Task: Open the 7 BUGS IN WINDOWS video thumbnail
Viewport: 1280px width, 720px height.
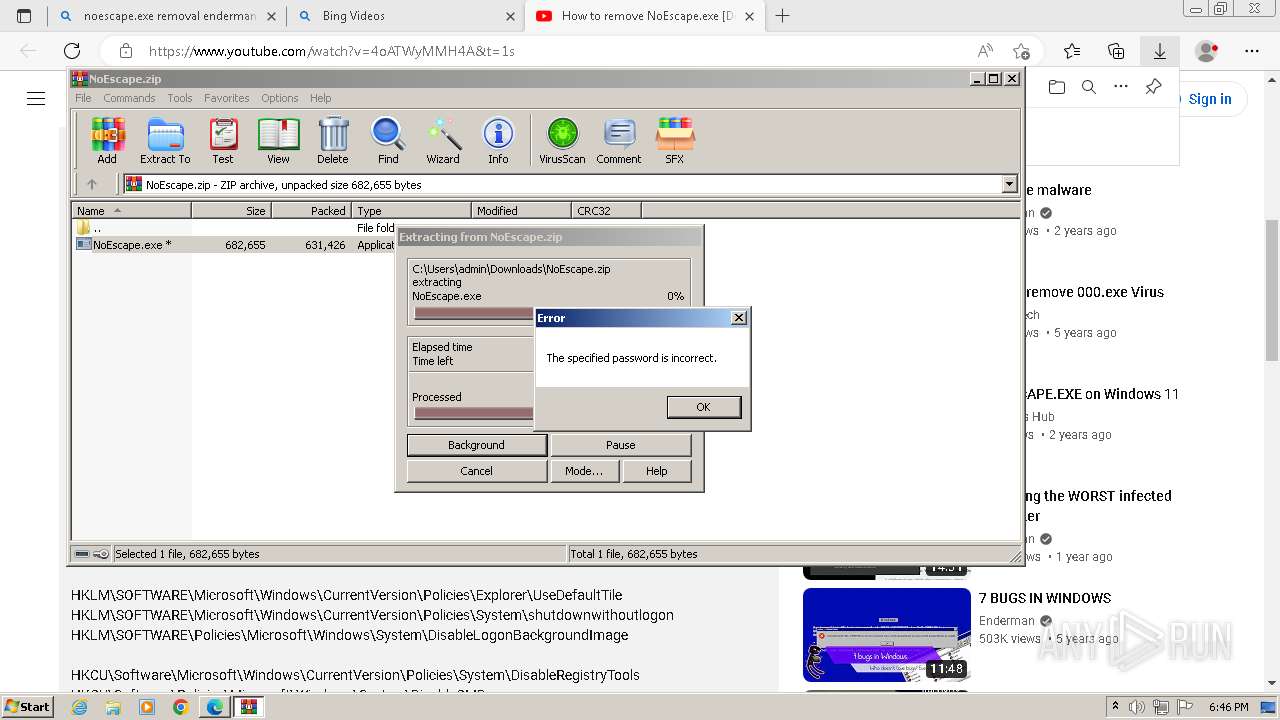Action: 886,634
